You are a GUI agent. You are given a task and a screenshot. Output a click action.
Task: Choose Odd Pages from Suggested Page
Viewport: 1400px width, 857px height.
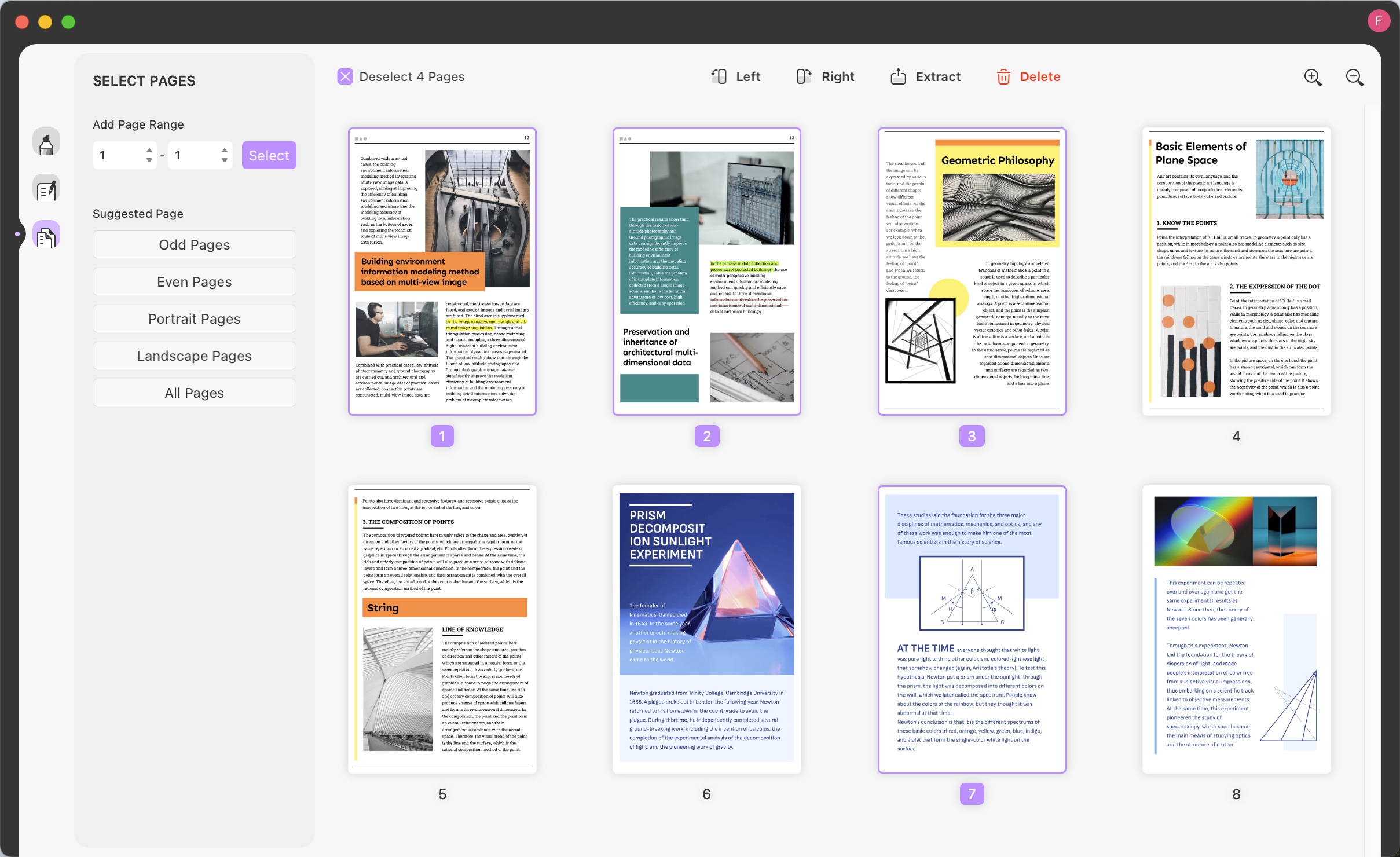coord(194,244)
